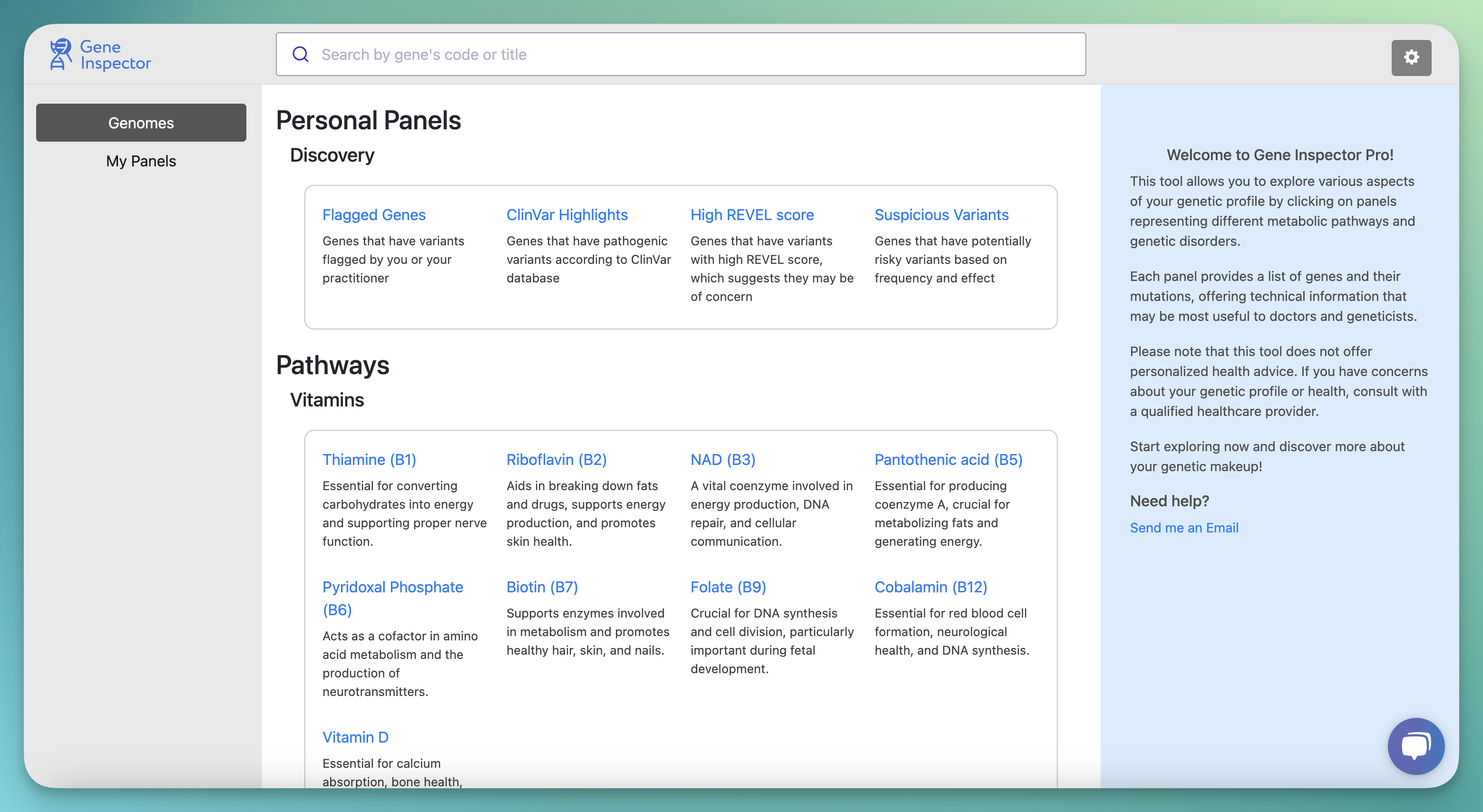Open the ClinVar Highlights panel
Screen dimensions: 1483x812
pos(567,215)
